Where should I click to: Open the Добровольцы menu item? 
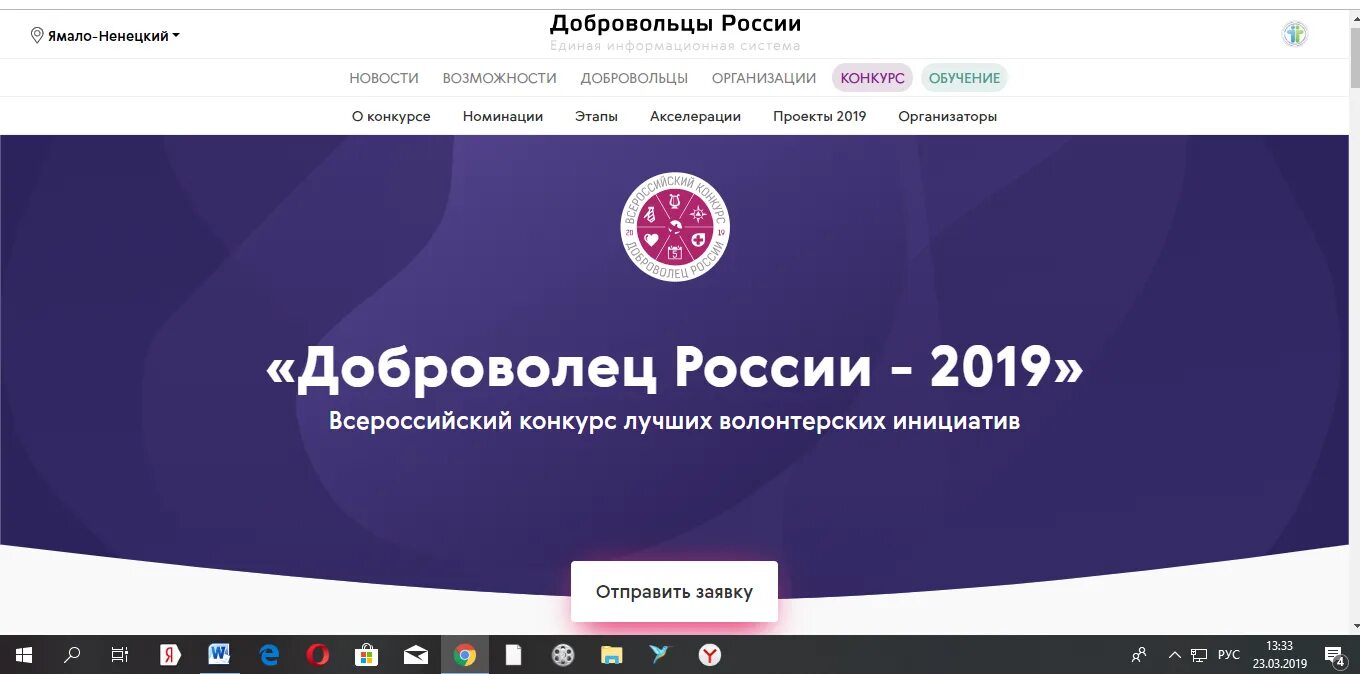coord(634,78)
